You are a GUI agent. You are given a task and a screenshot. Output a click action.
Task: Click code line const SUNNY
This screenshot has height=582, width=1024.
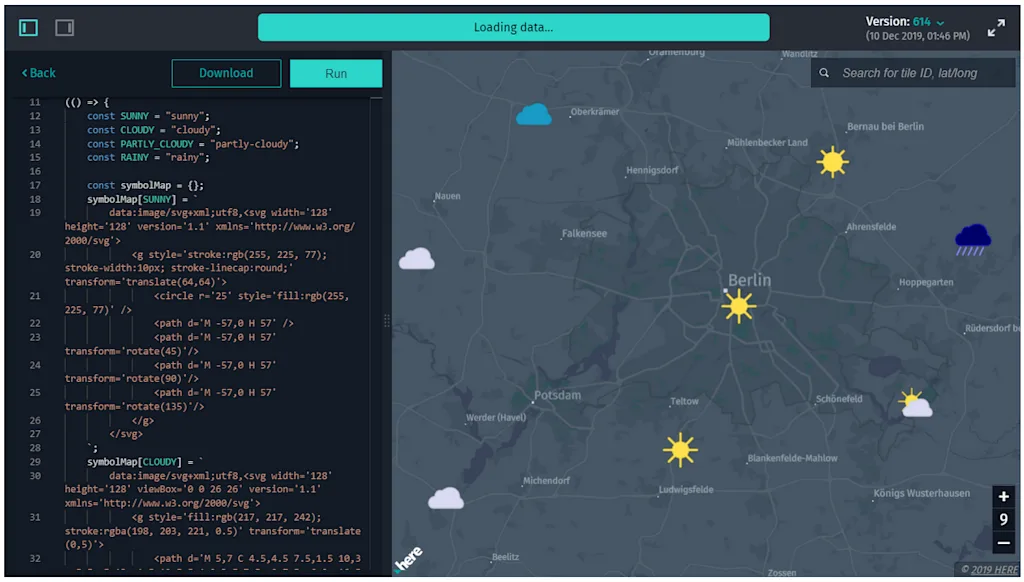click(148, 116)
